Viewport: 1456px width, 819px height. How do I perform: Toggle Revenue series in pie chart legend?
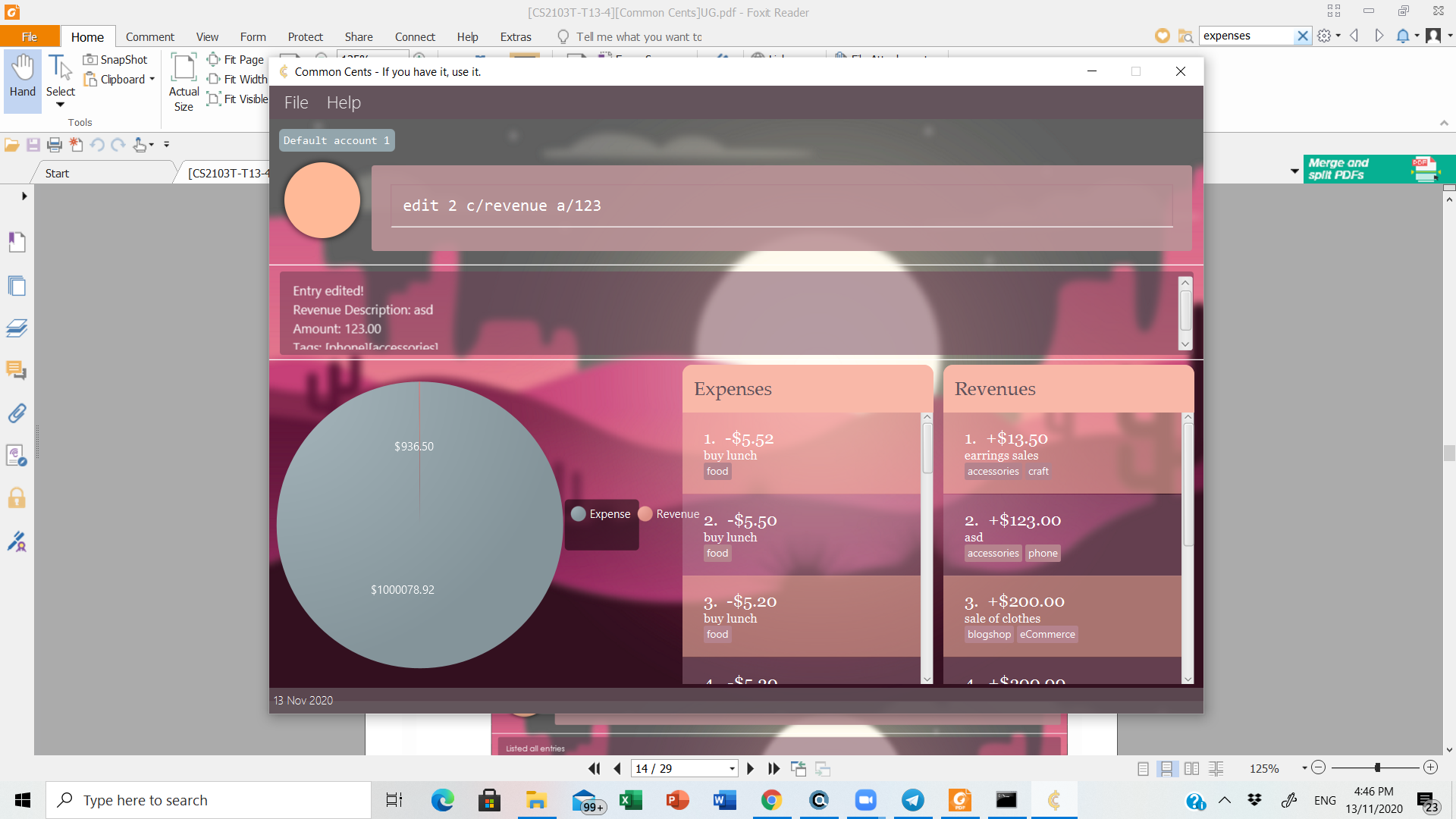coord(669,514)
